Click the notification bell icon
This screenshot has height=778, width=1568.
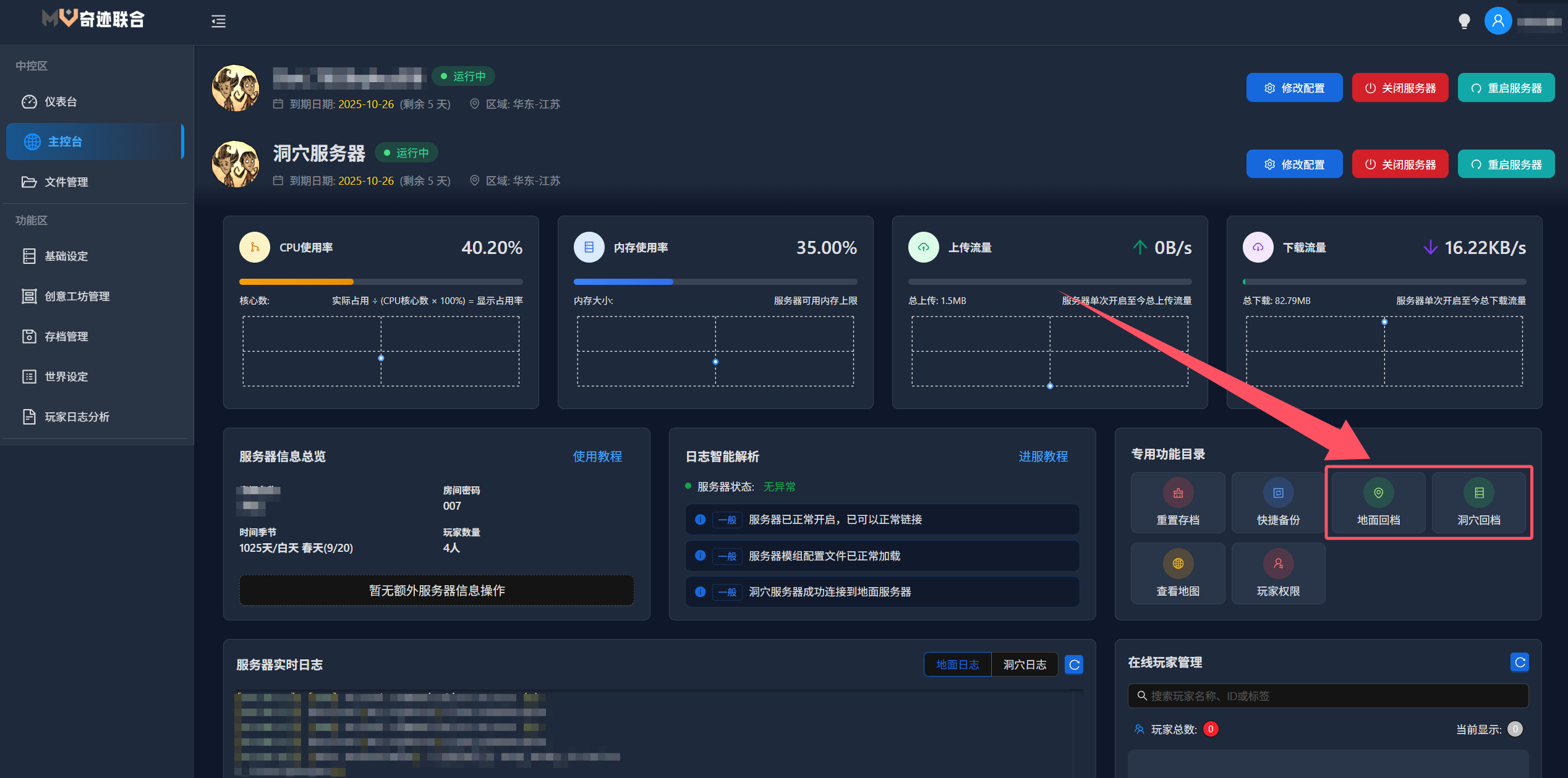1464,20
